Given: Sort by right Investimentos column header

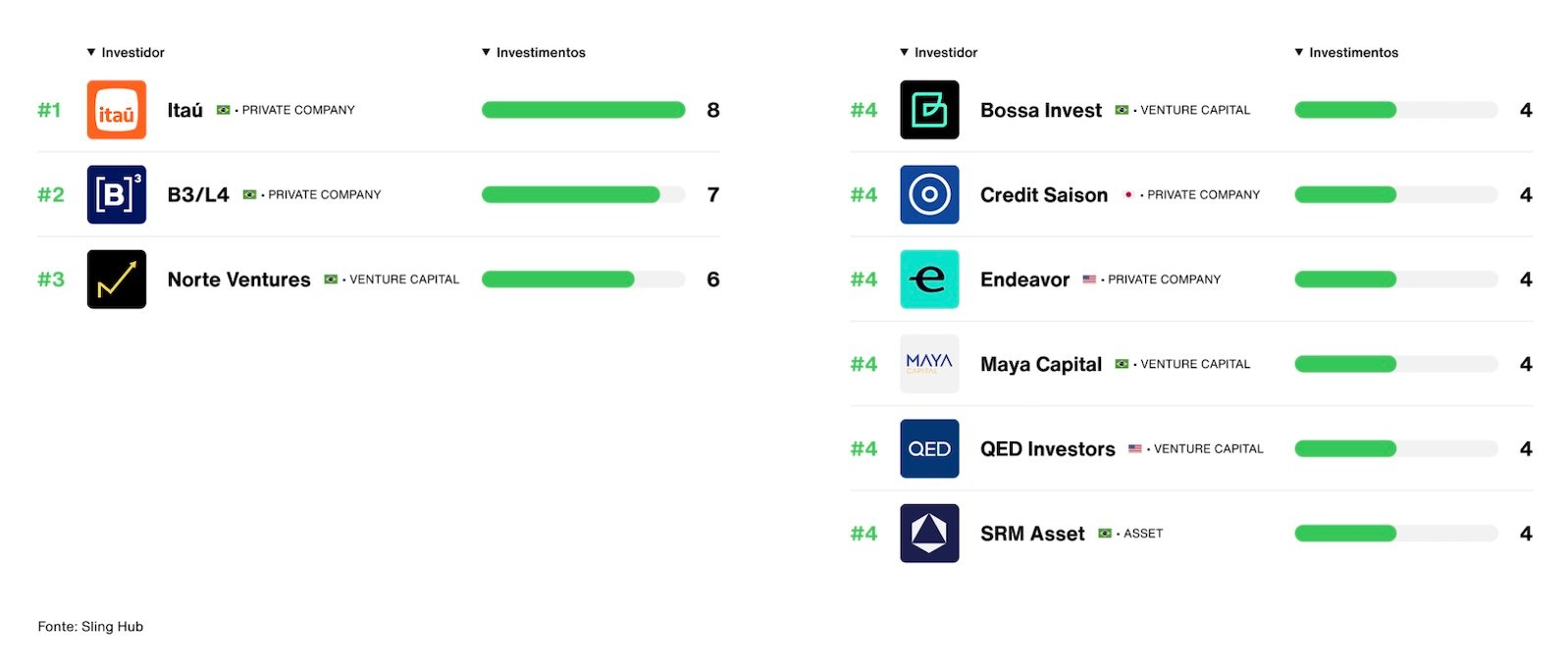Looking at the screenshot, I should (1346, 52).
